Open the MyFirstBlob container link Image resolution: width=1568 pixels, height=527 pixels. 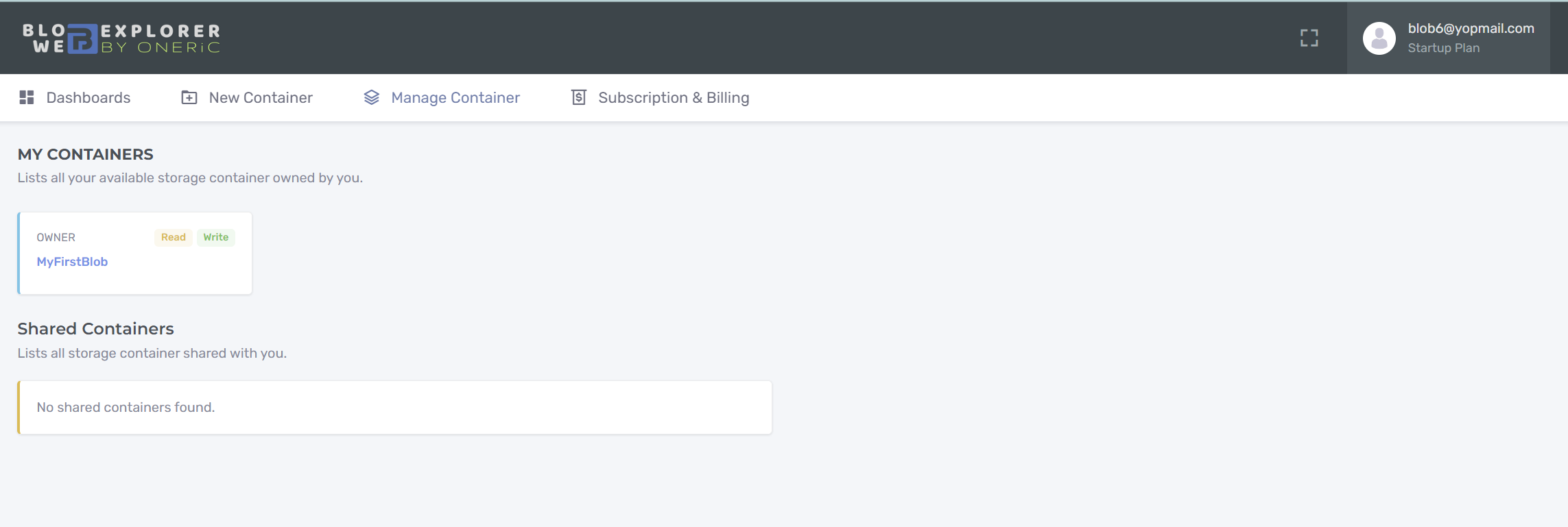[x=72, y=262]
